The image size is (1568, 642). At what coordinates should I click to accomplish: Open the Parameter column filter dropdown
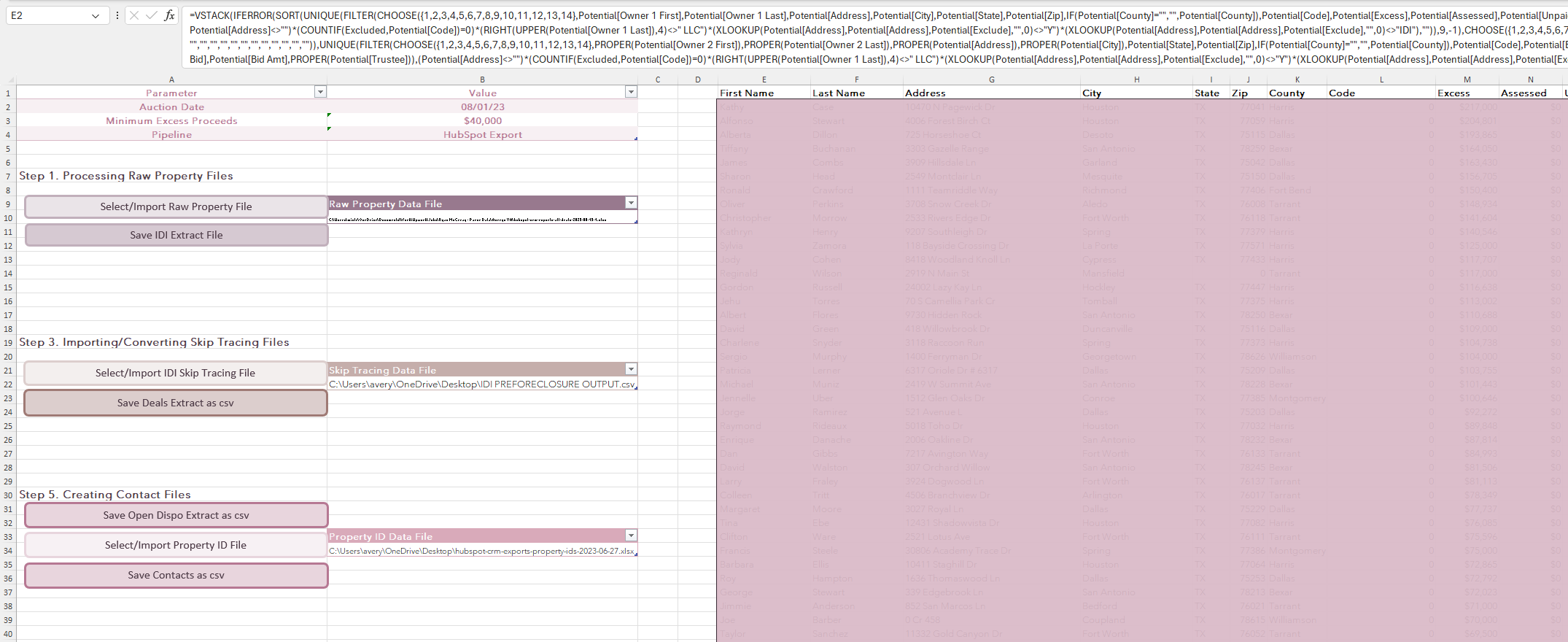click(319, 92)
